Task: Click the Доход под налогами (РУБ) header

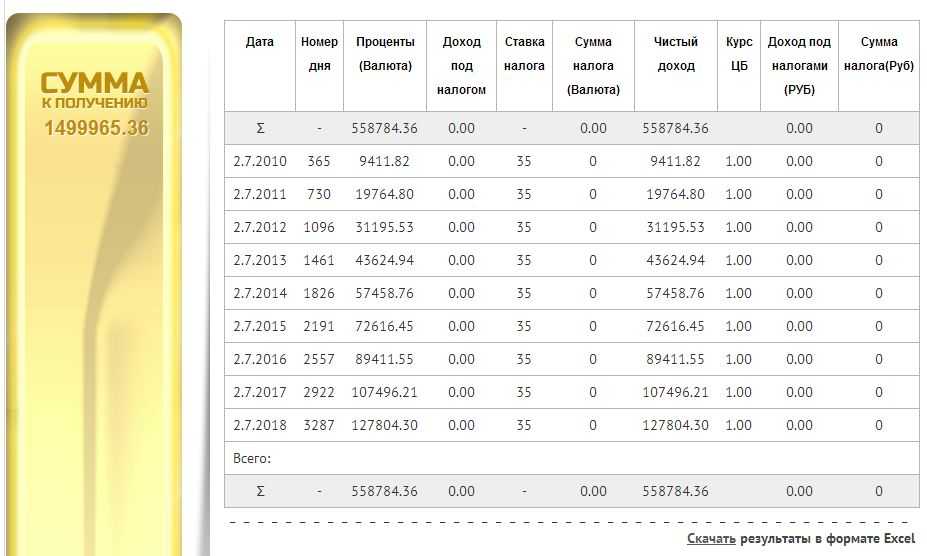Action: (799, 66)
